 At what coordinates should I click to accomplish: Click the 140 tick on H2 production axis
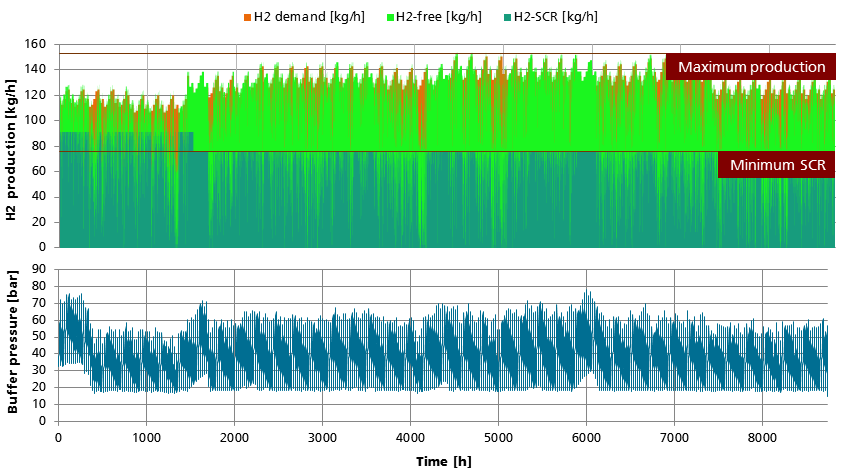pyautogui.click(x=35, y=69)
